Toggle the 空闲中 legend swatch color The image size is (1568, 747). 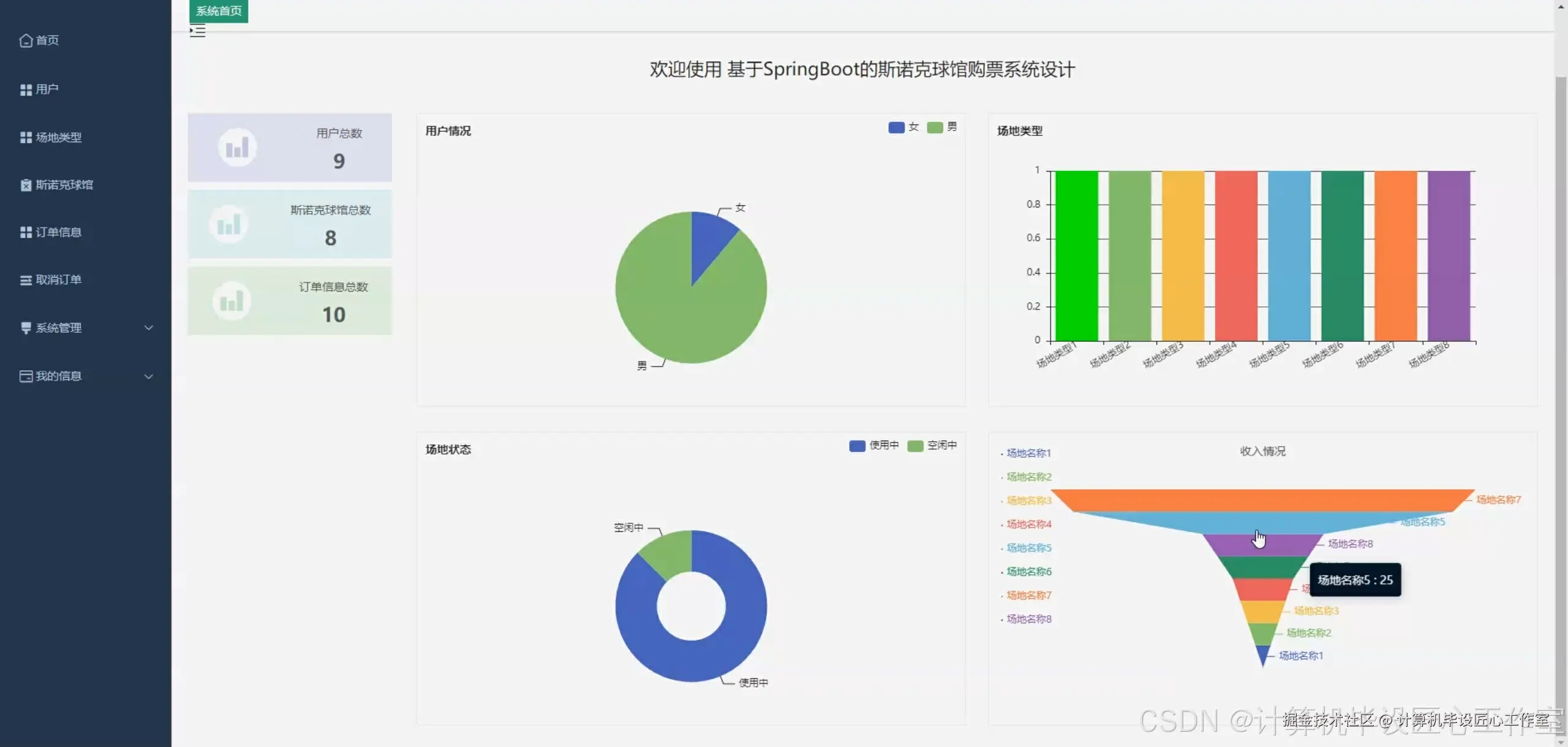915,446
